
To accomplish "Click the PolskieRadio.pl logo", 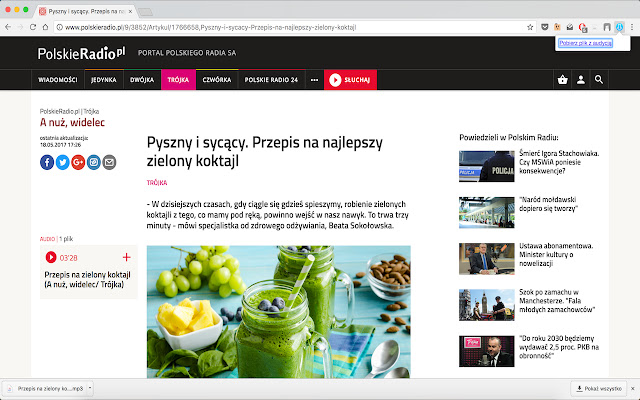I will [x=81, y=53].
